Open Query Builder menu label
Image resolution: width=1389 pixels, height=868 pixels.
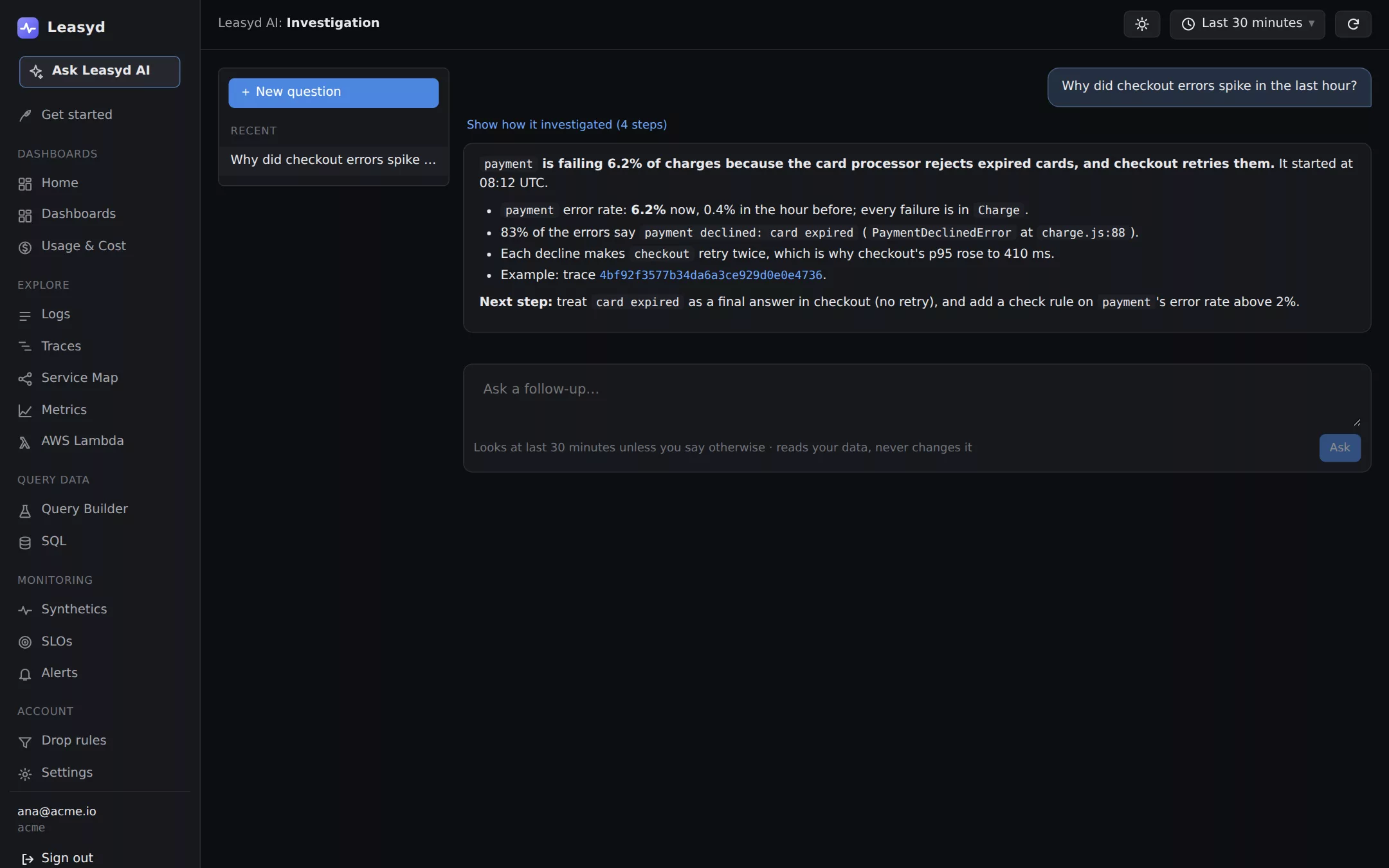point(84,509)
